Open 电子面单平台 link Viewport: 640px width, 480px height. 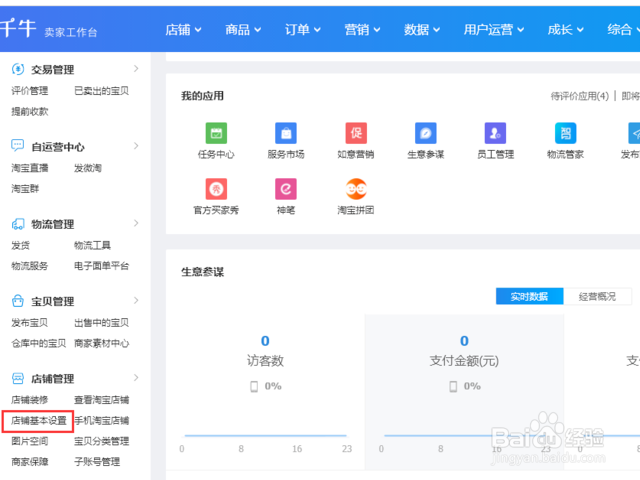[101, 266]
